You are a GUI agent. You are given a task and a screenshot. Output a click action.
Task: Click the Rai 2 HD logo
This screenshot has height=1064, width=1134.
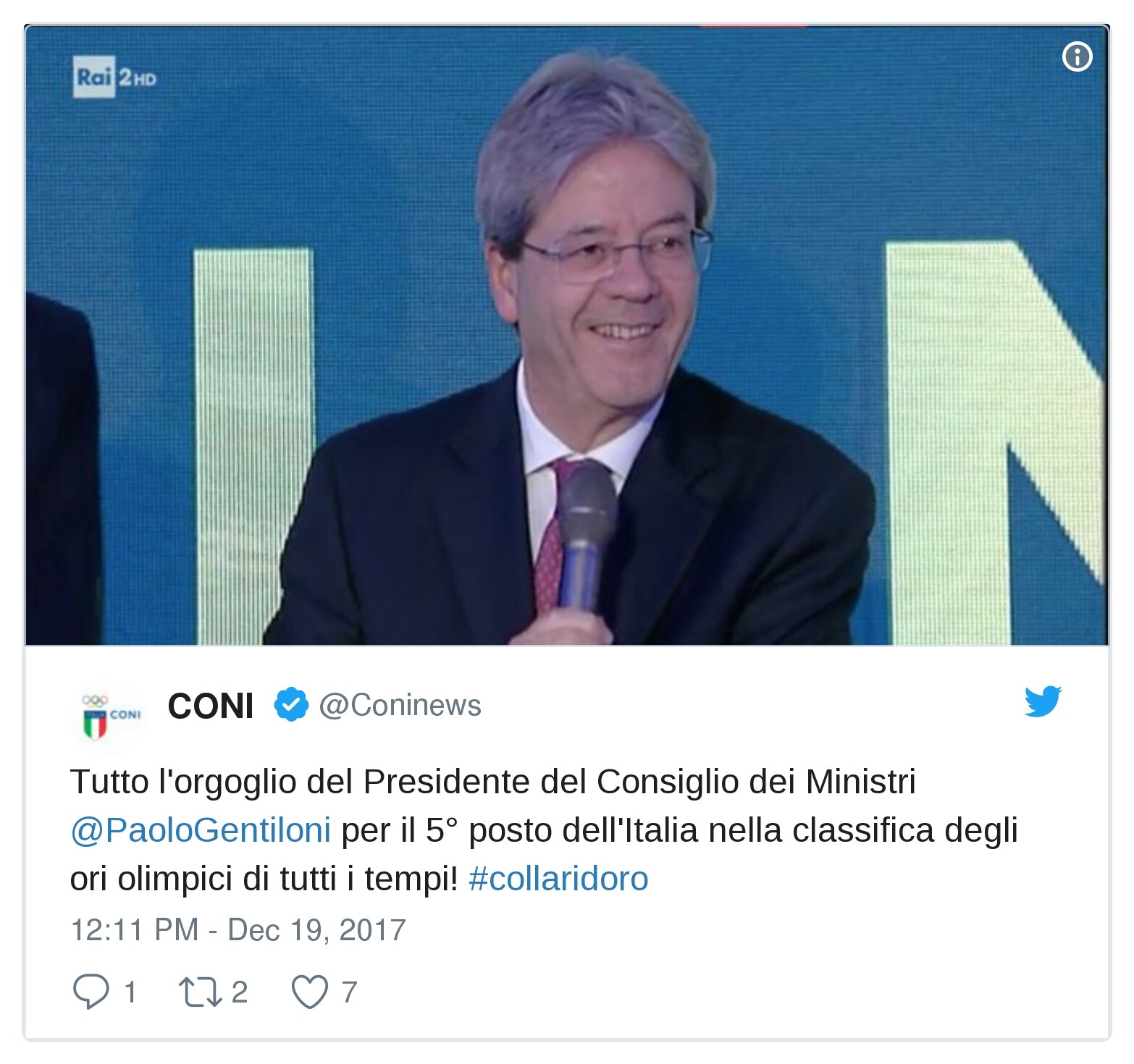pyautogui.click(x=114, y=78)
